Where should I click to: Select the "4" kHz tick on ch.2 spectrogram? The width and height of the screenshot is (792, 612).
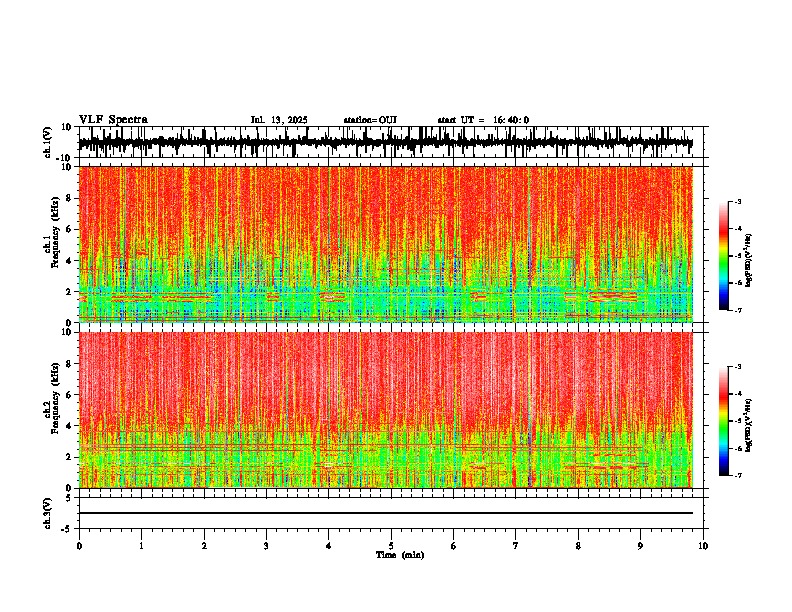coord(70,426)
